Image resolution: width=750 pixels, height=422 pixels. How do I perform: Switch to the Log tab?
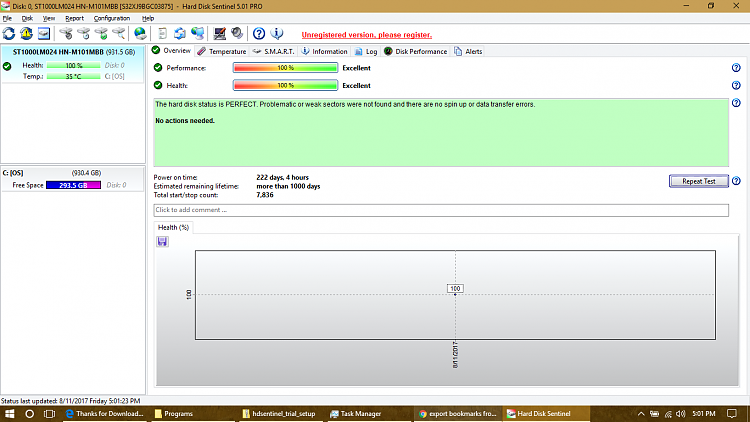(366, 51)
